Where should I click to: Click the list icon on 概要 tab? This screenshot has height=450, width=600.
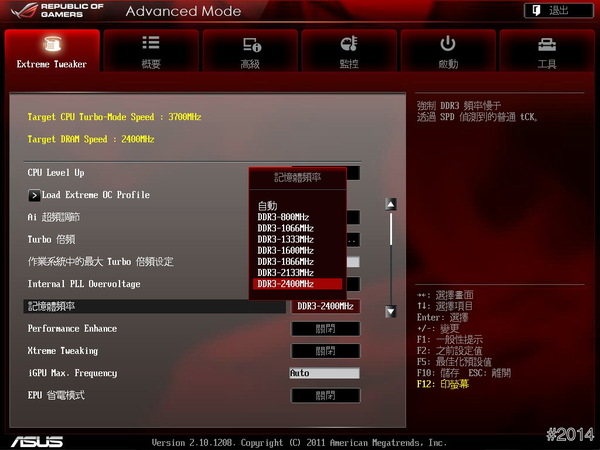pos(151,43)
